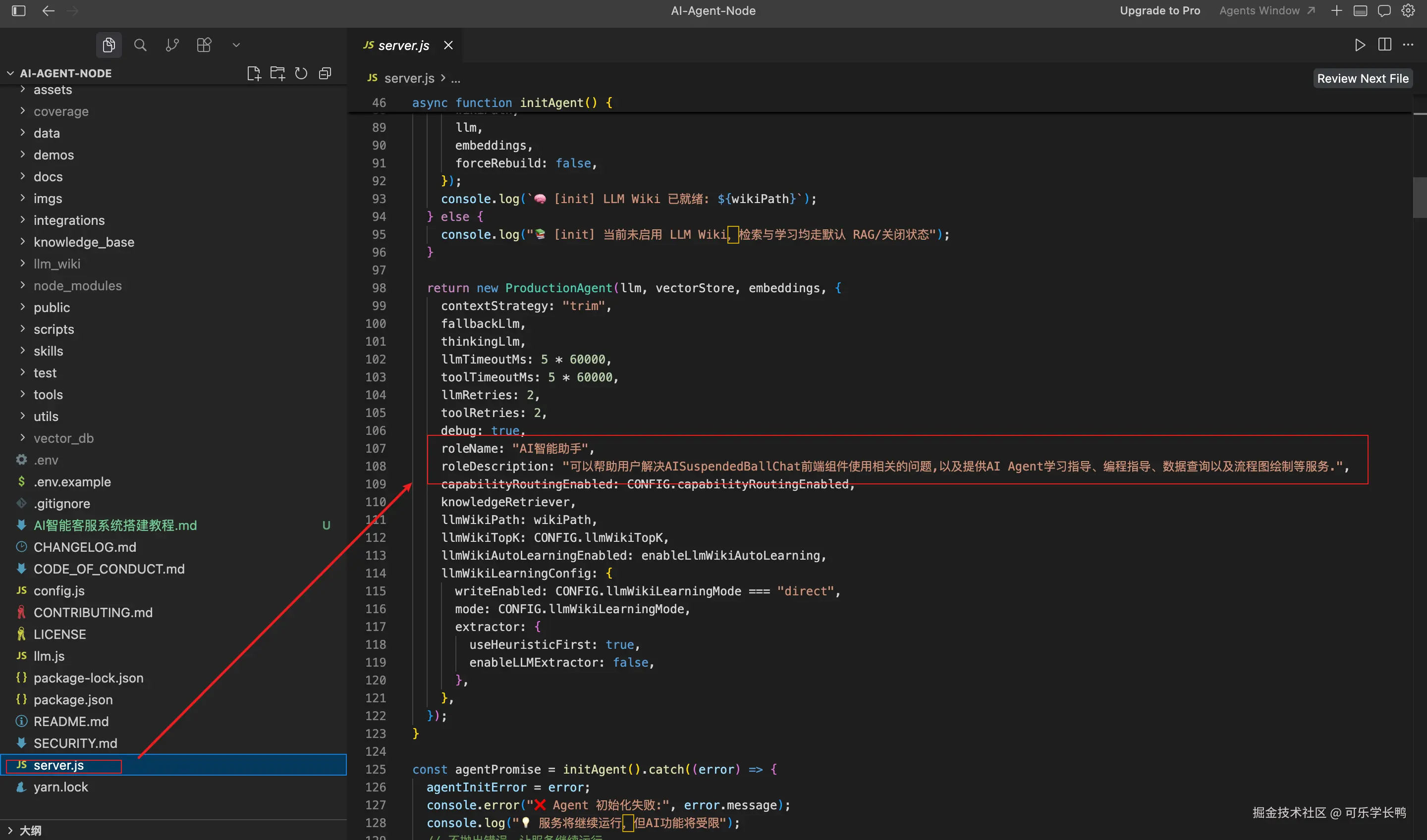Refresh the explorer file tree

(301, 74)
